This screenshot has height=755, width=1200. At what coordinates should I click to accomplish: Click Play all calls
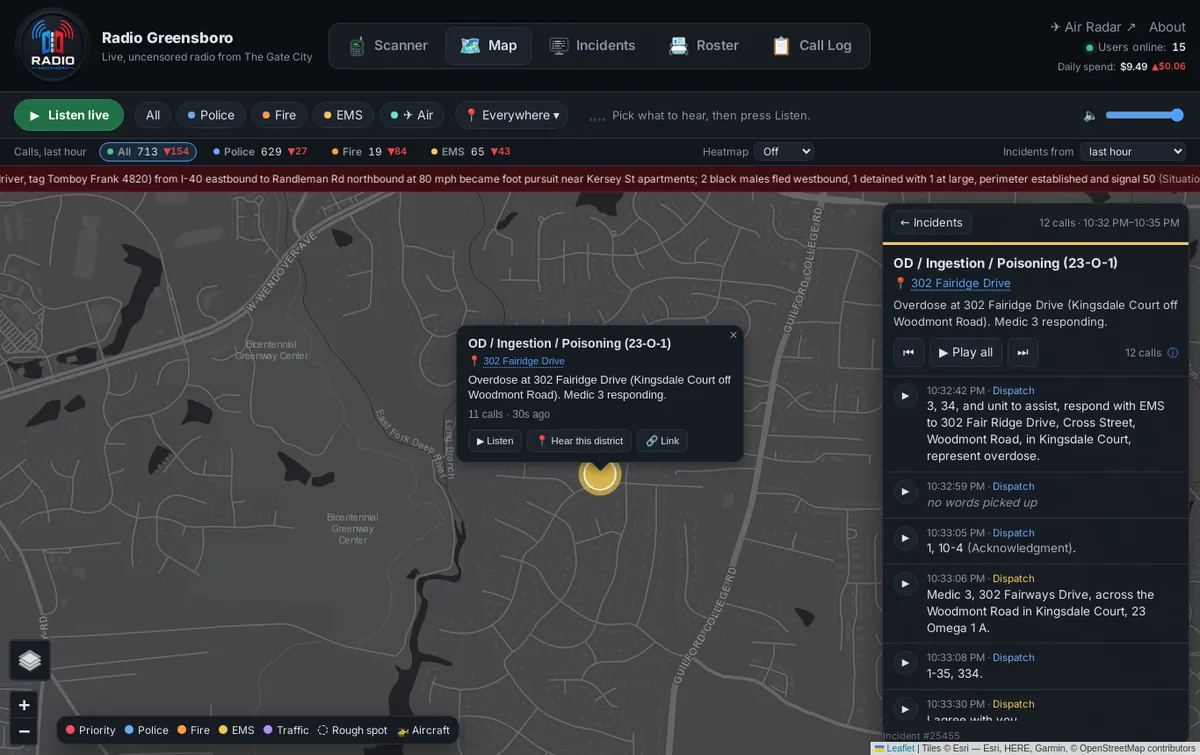pos(966,352)
